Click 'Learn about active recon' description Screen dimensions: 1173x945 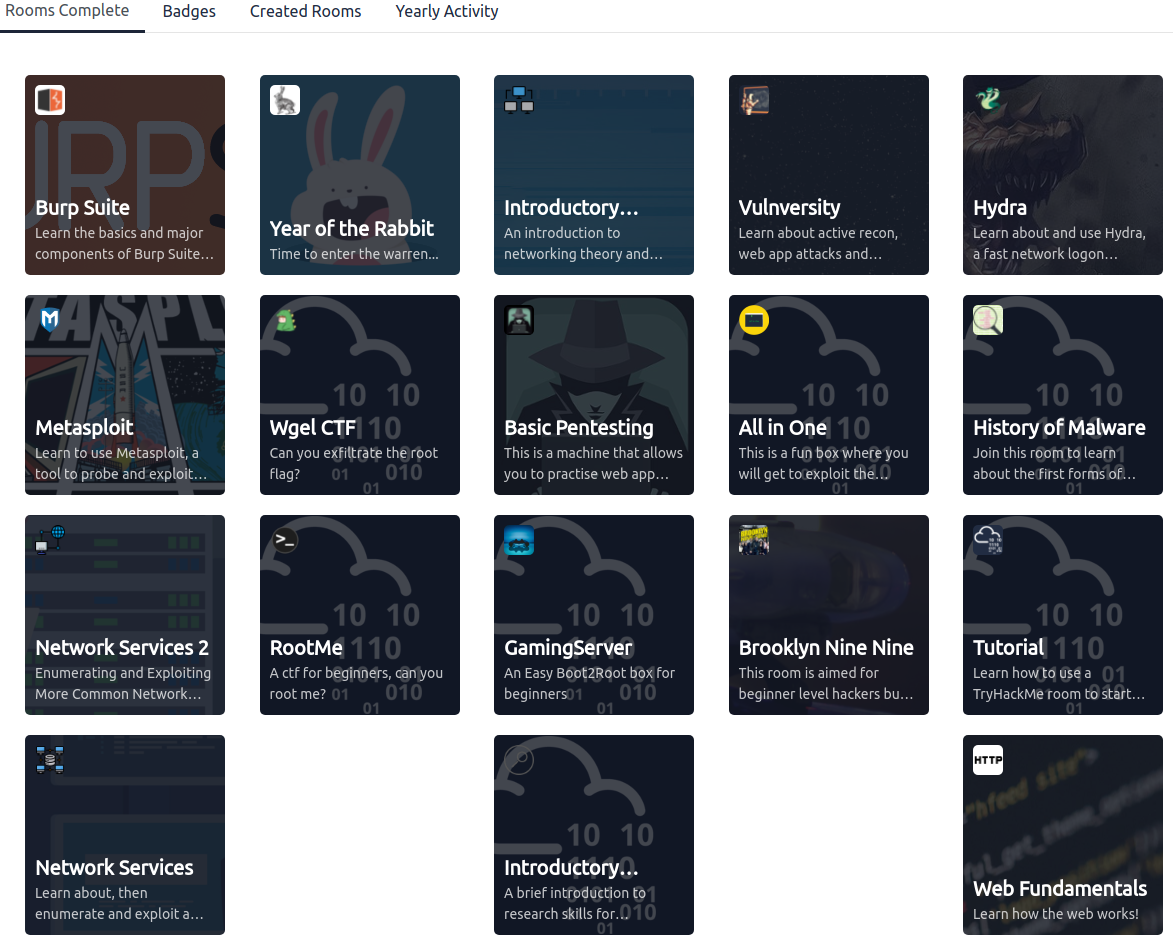click(x=818, y=243)
